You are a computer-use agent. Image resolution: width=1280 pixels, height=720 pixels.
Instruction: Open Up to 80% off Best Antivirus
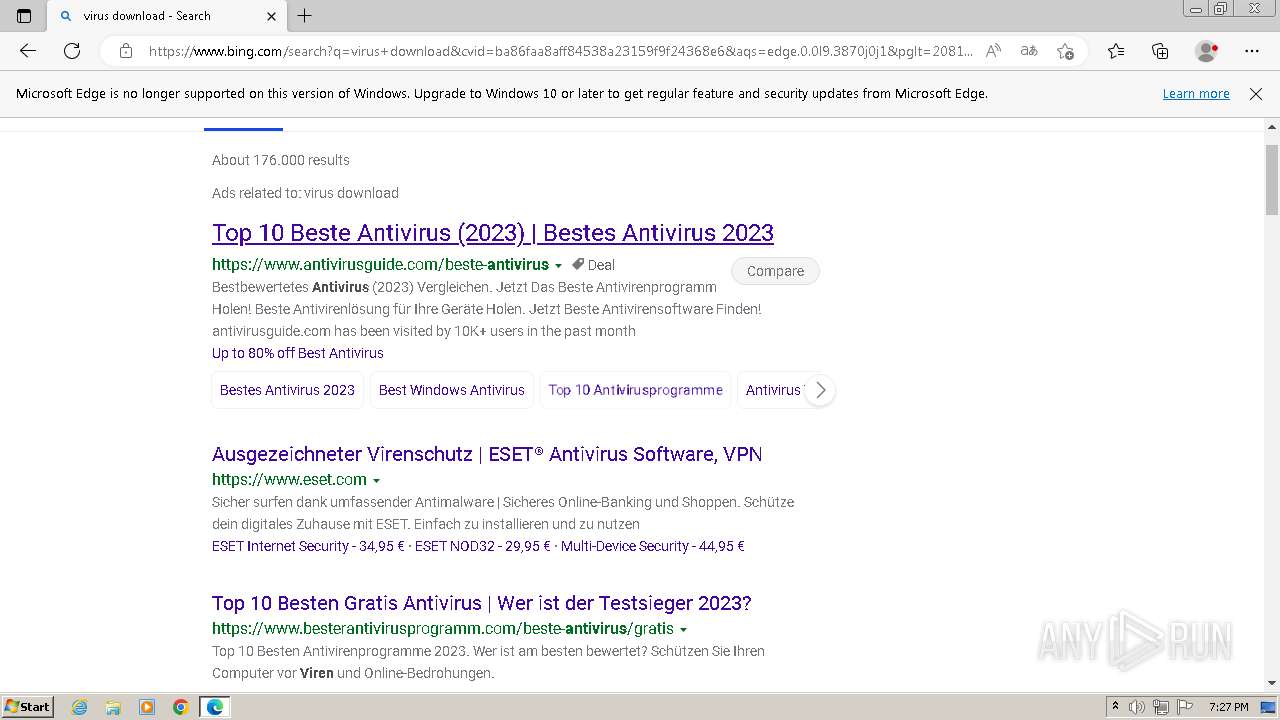[298, 353]
